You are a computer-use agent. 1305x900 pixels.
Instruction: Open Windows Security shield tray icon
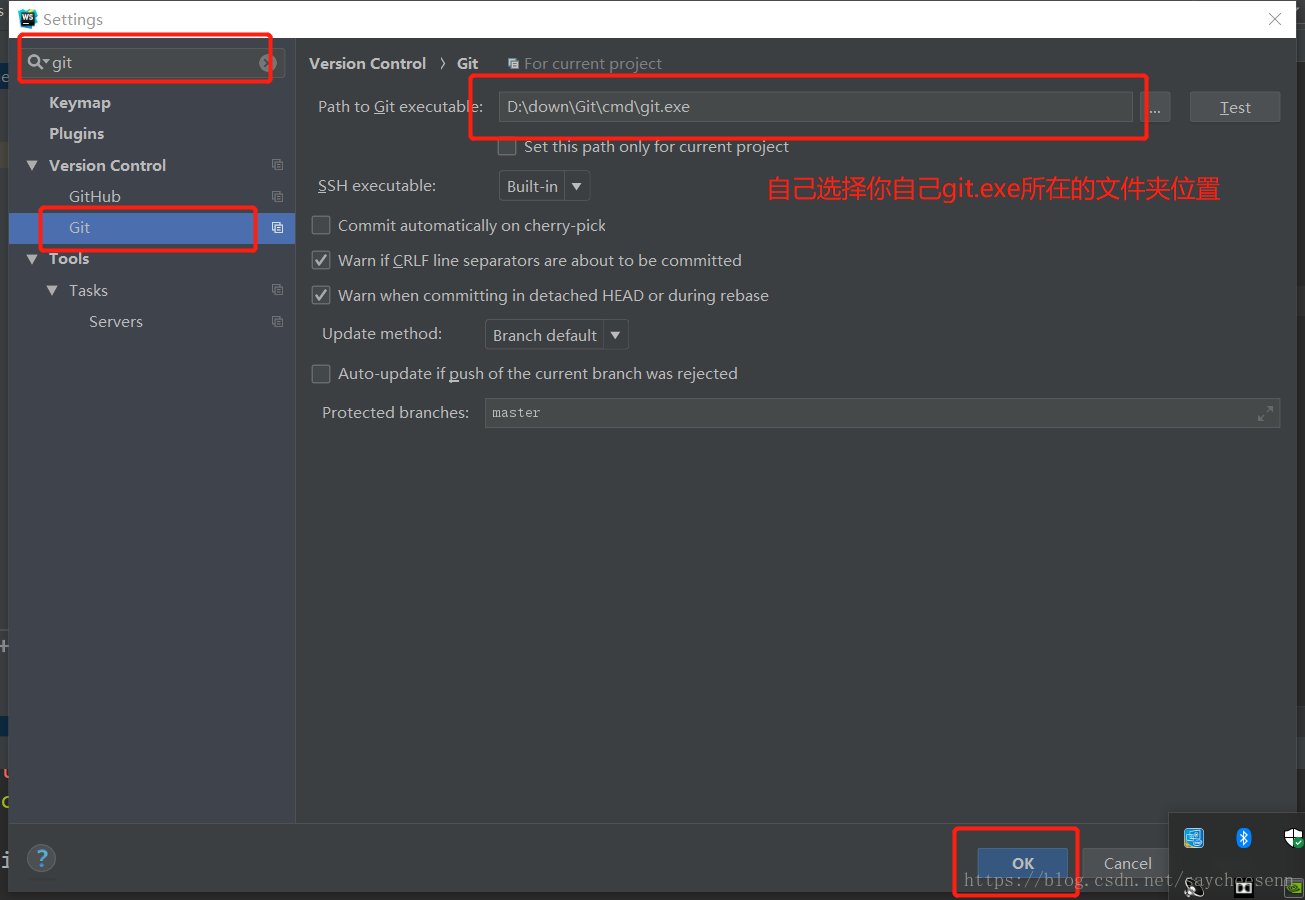point(1293,837)
